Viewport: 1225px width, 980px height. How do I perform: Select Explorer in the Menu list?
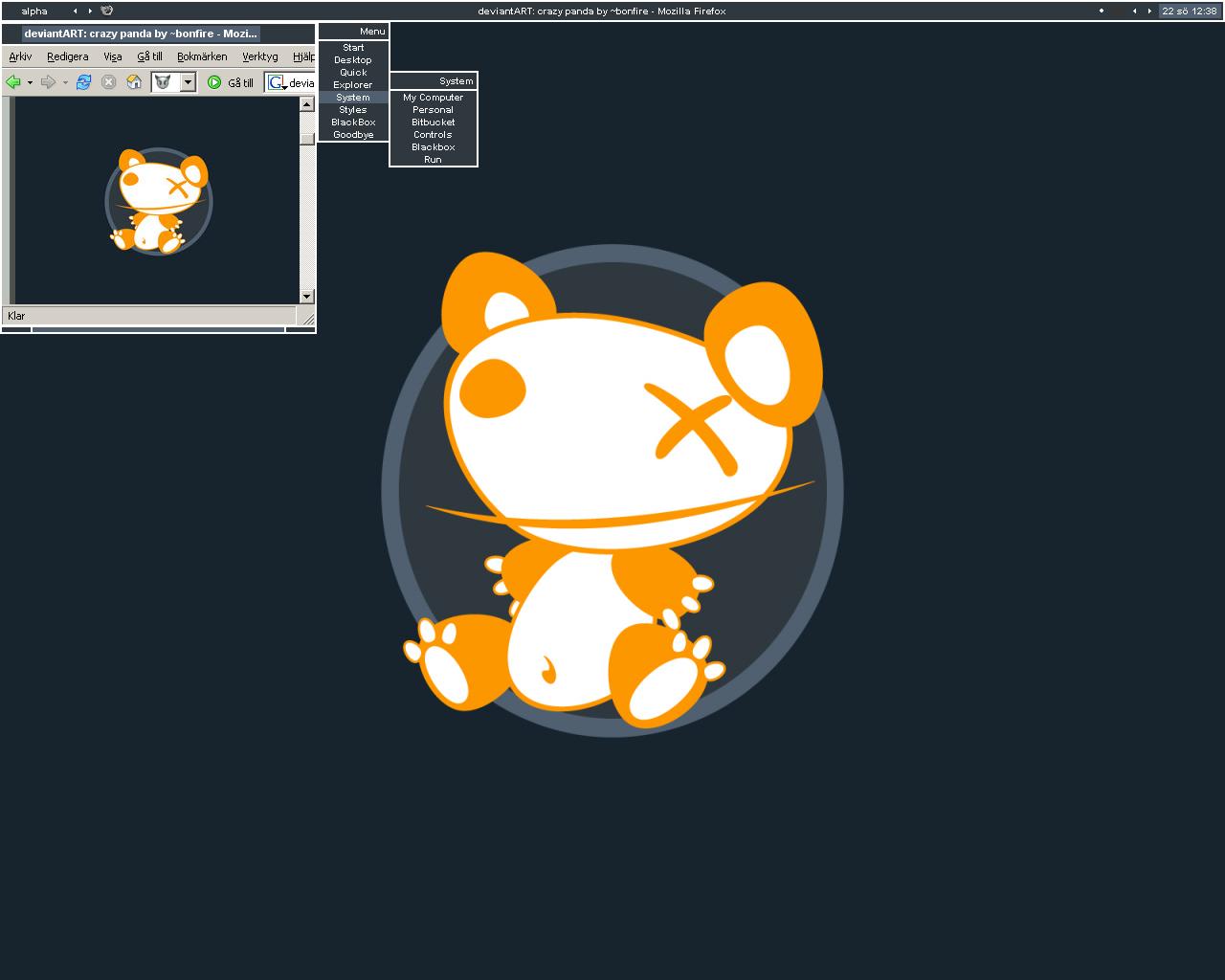click(353, 85)
